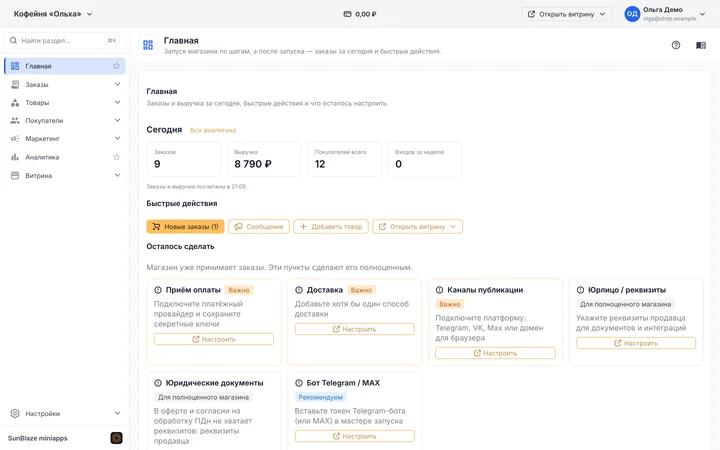Open the Сообщения quick action

[x=259, y=226]
